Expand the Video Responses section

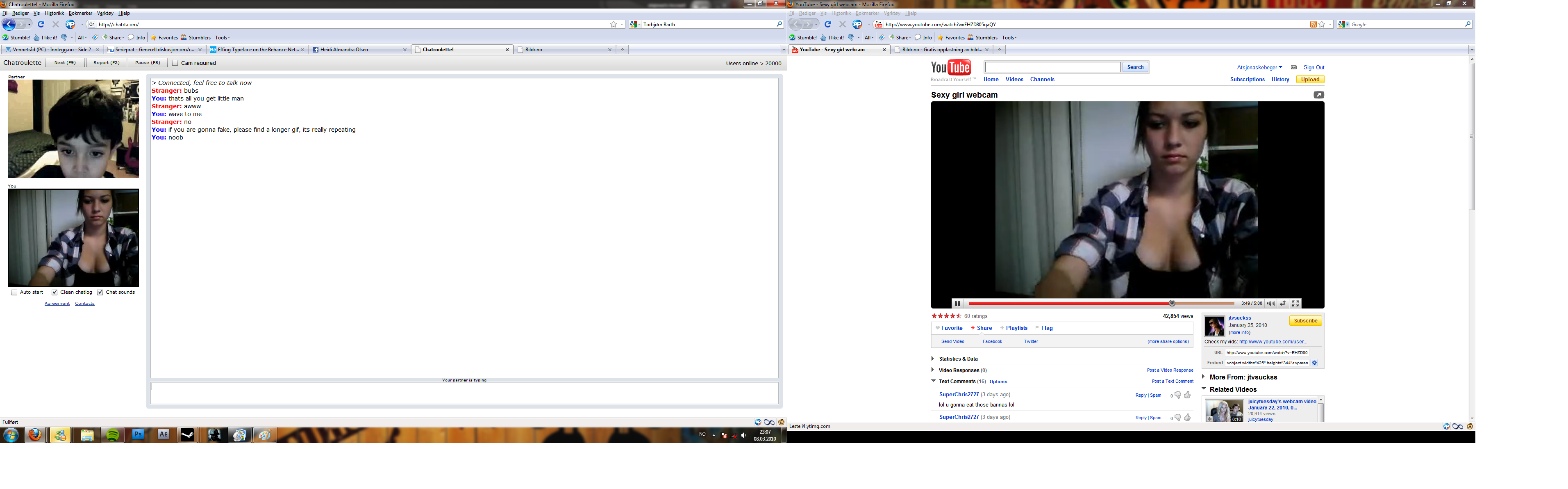[x=932, y=370]
